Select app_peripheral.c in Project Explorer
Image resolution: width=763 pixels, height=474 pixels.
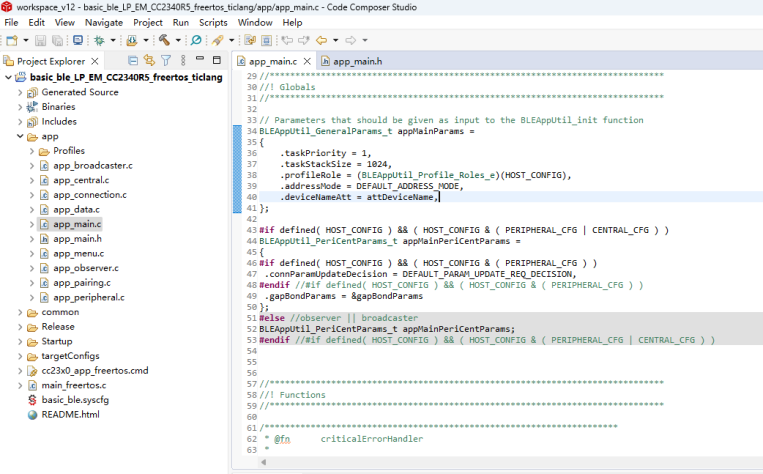(x=88, y=297)
